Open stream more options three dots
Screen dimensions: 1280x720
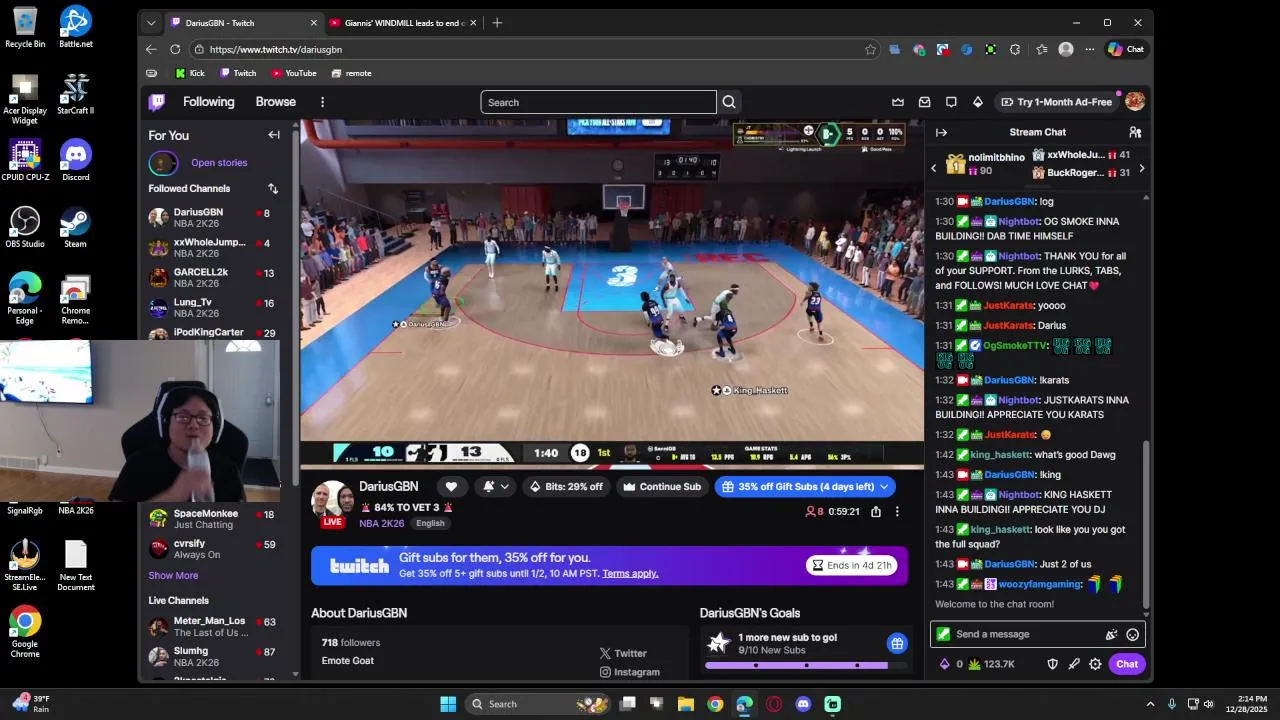point(897,511)
